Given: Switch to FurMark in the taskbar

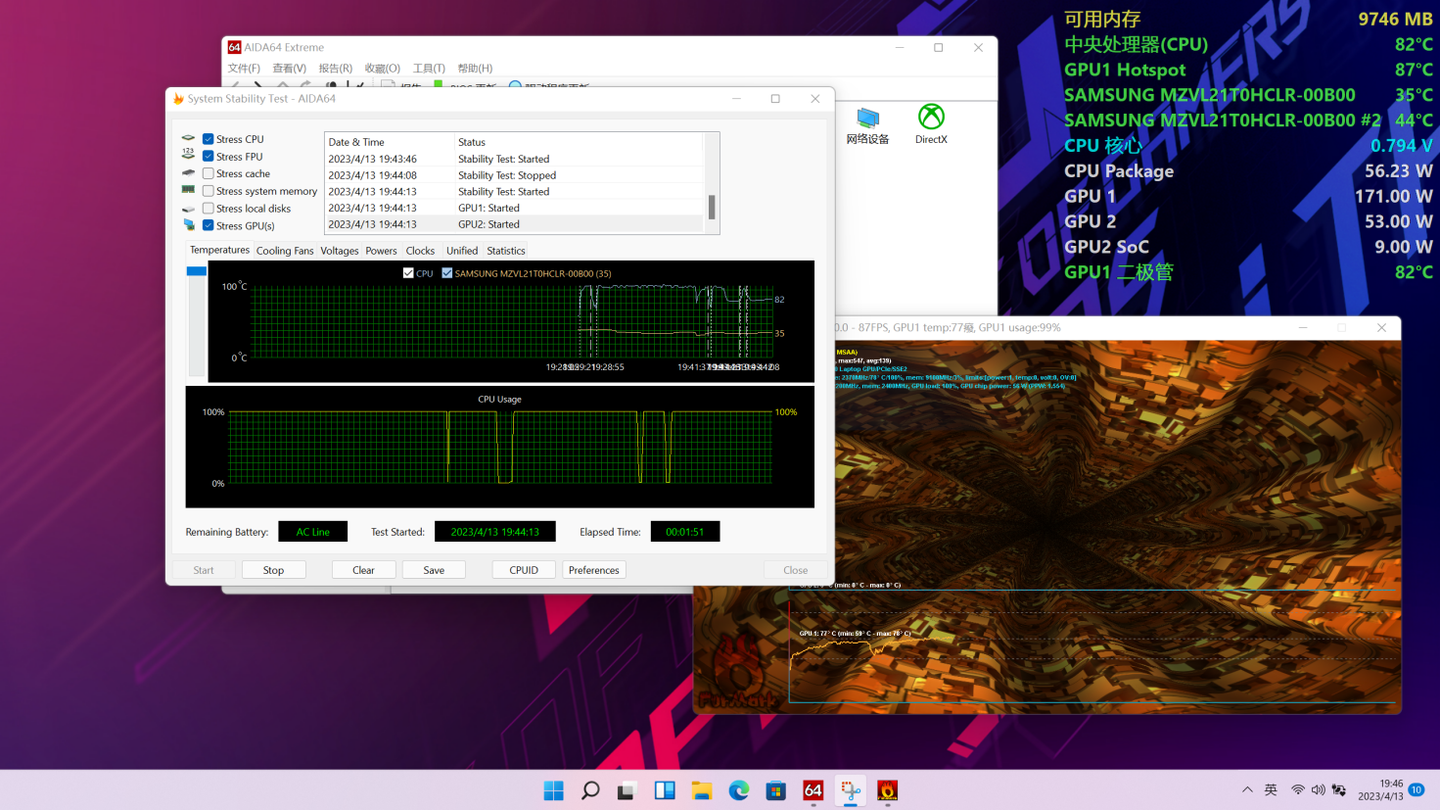Looking at the screenshot, I should [x=887, y=791].
